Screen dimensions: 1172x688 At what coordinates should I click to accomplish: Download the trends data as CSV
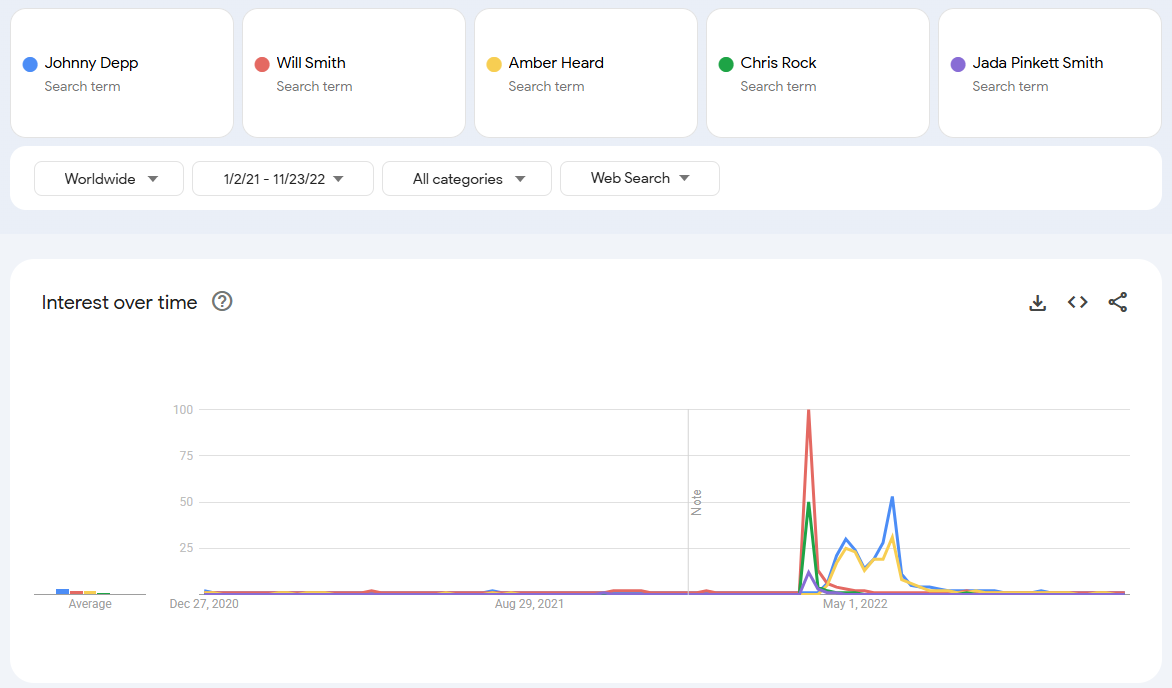1037,302
